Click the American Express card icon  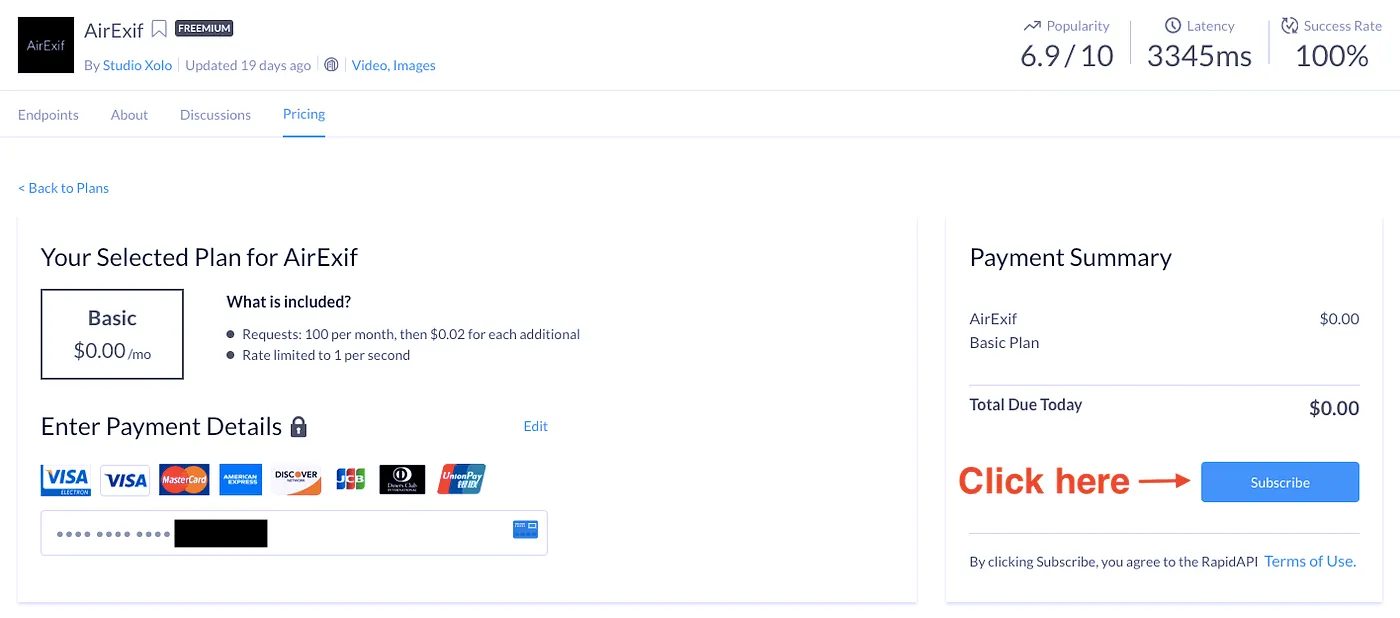[241, 480]
